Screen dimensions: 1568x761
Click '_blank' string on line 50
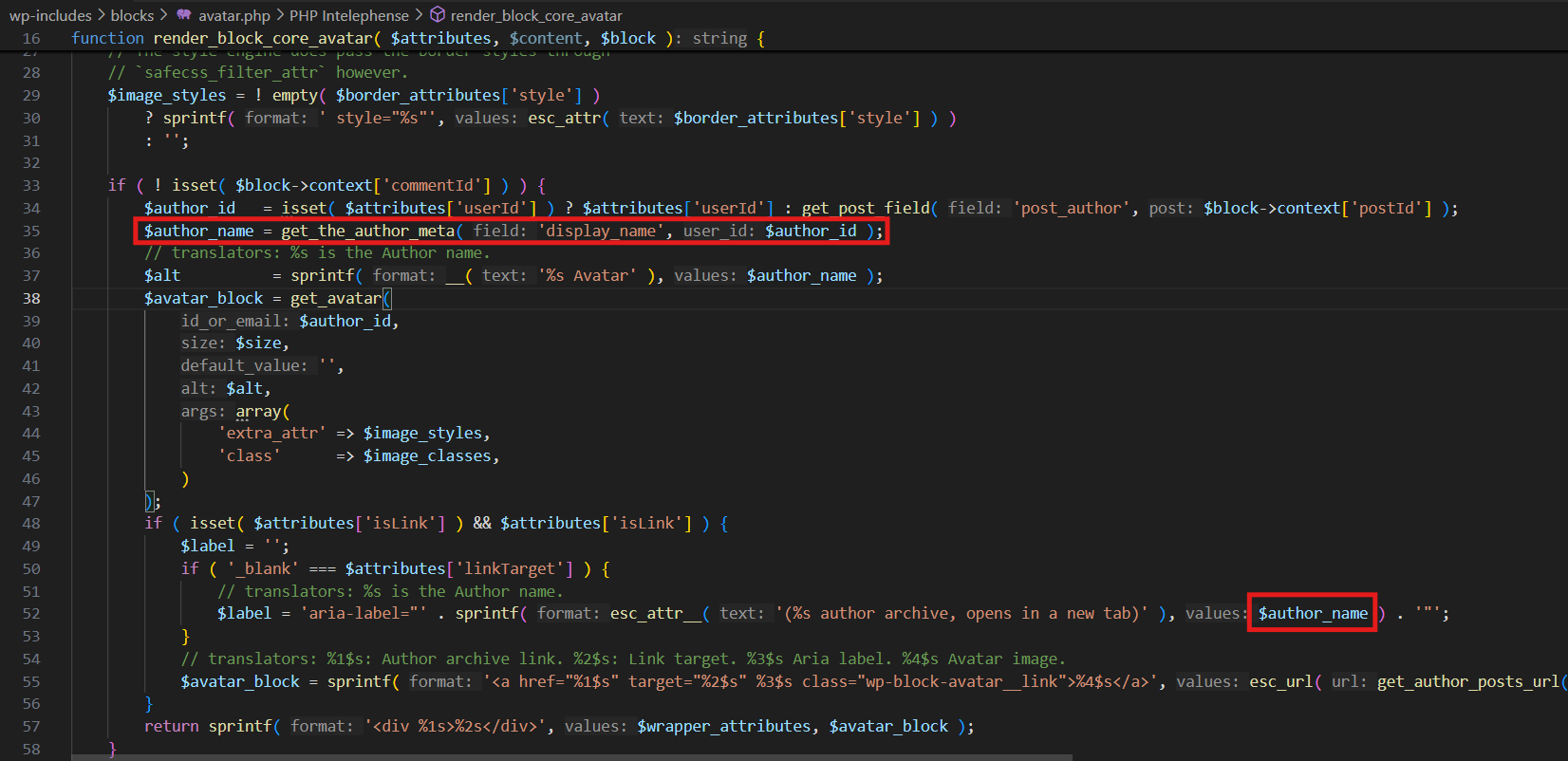point(263,569)
